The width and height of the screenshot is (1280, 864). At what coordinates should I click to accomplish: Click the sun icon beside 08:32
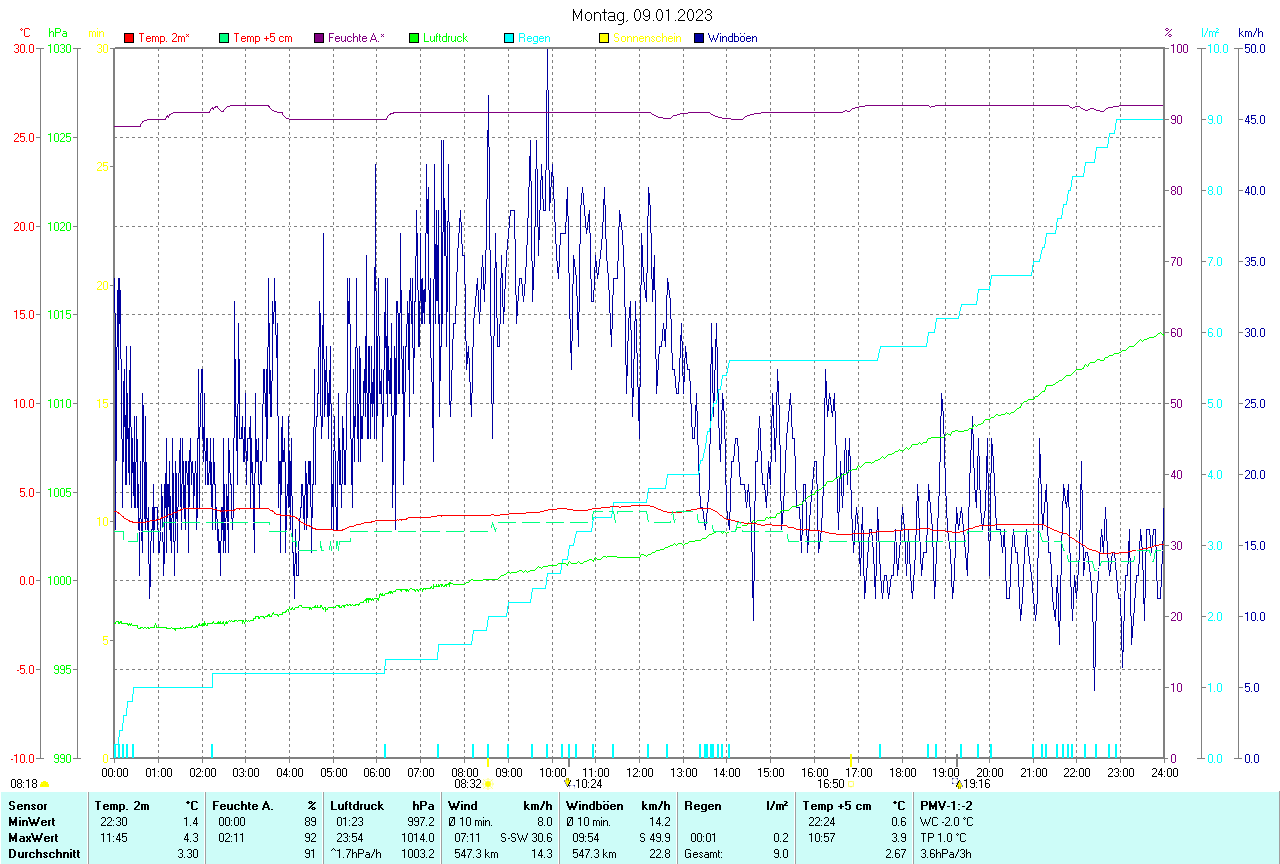(488, 785)
